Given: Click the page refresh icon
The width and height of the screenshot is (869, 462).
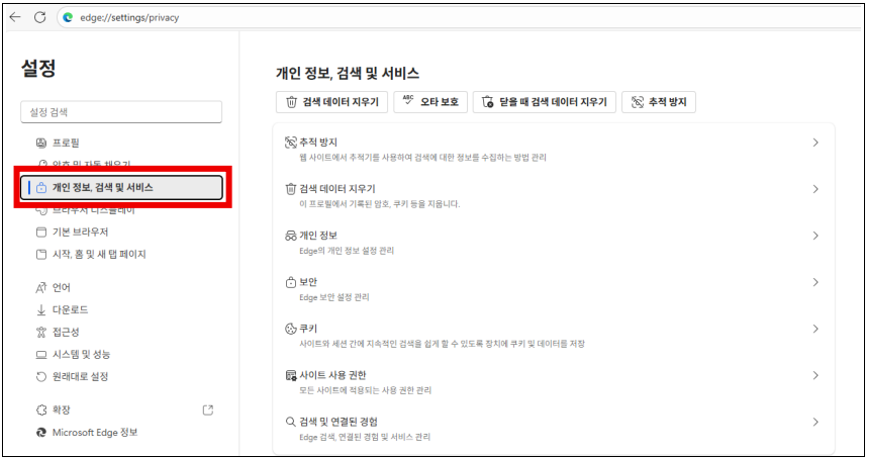Looking at the screenshot, I should [40, 17].
